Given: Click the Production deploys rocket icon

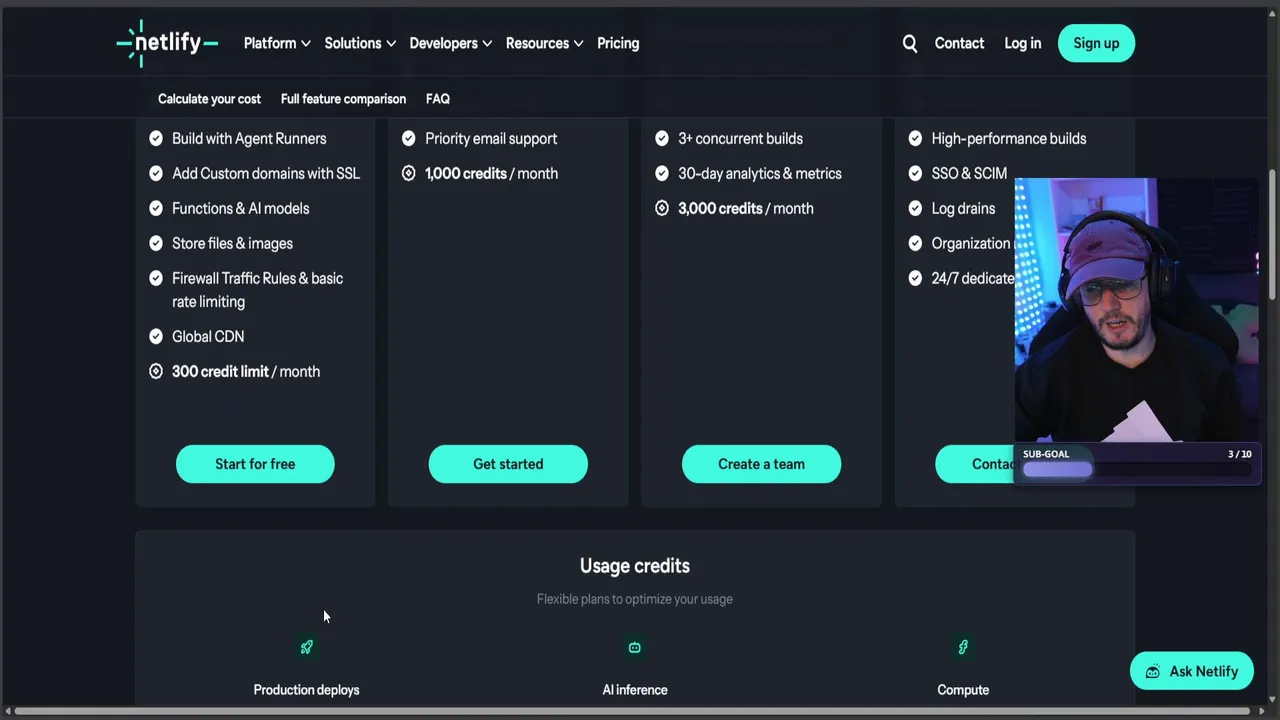Looking at the screenshot, I should (x=307, y=648).
